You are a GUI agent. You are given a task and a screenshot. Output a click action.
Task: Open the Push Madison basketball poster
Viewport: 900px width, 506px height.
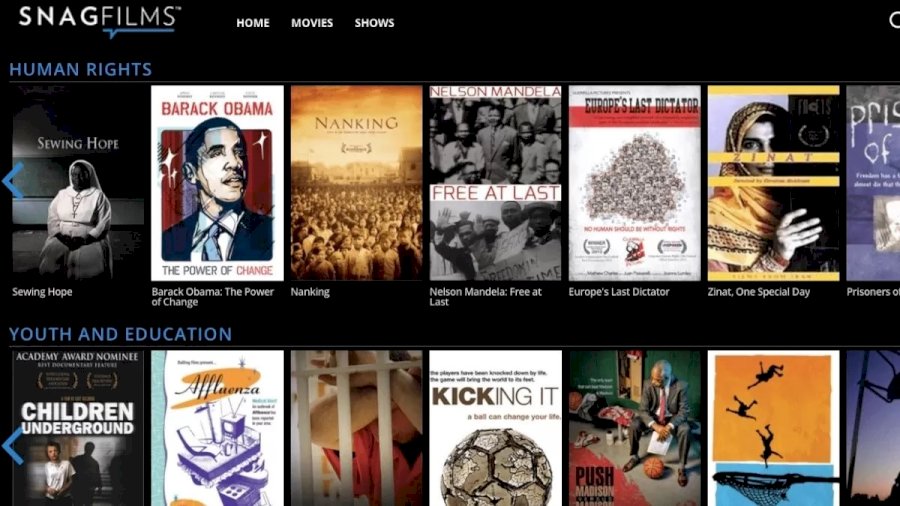(x=634, y=428)
